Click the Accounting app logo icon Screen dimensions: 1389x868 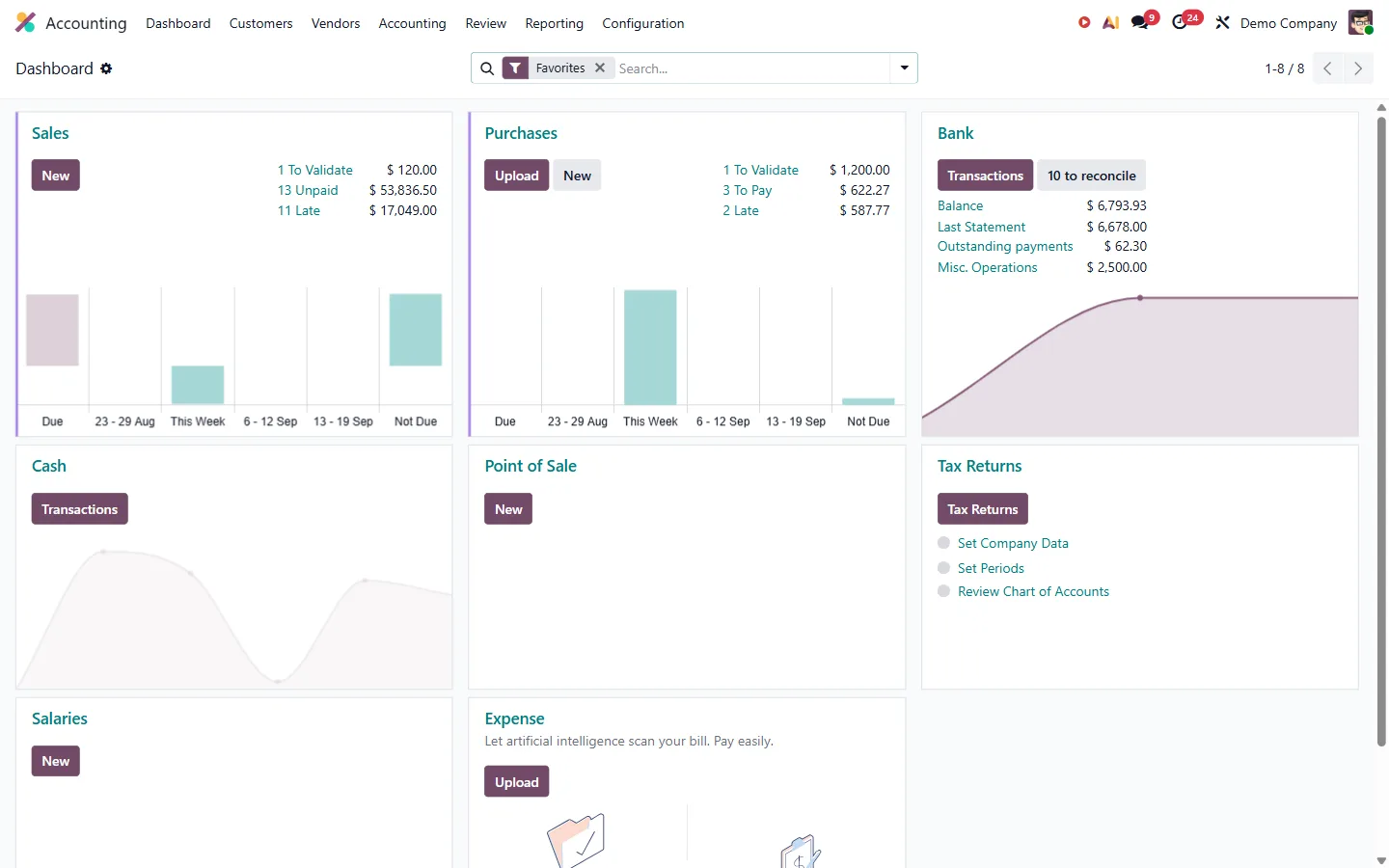point(26,23)
